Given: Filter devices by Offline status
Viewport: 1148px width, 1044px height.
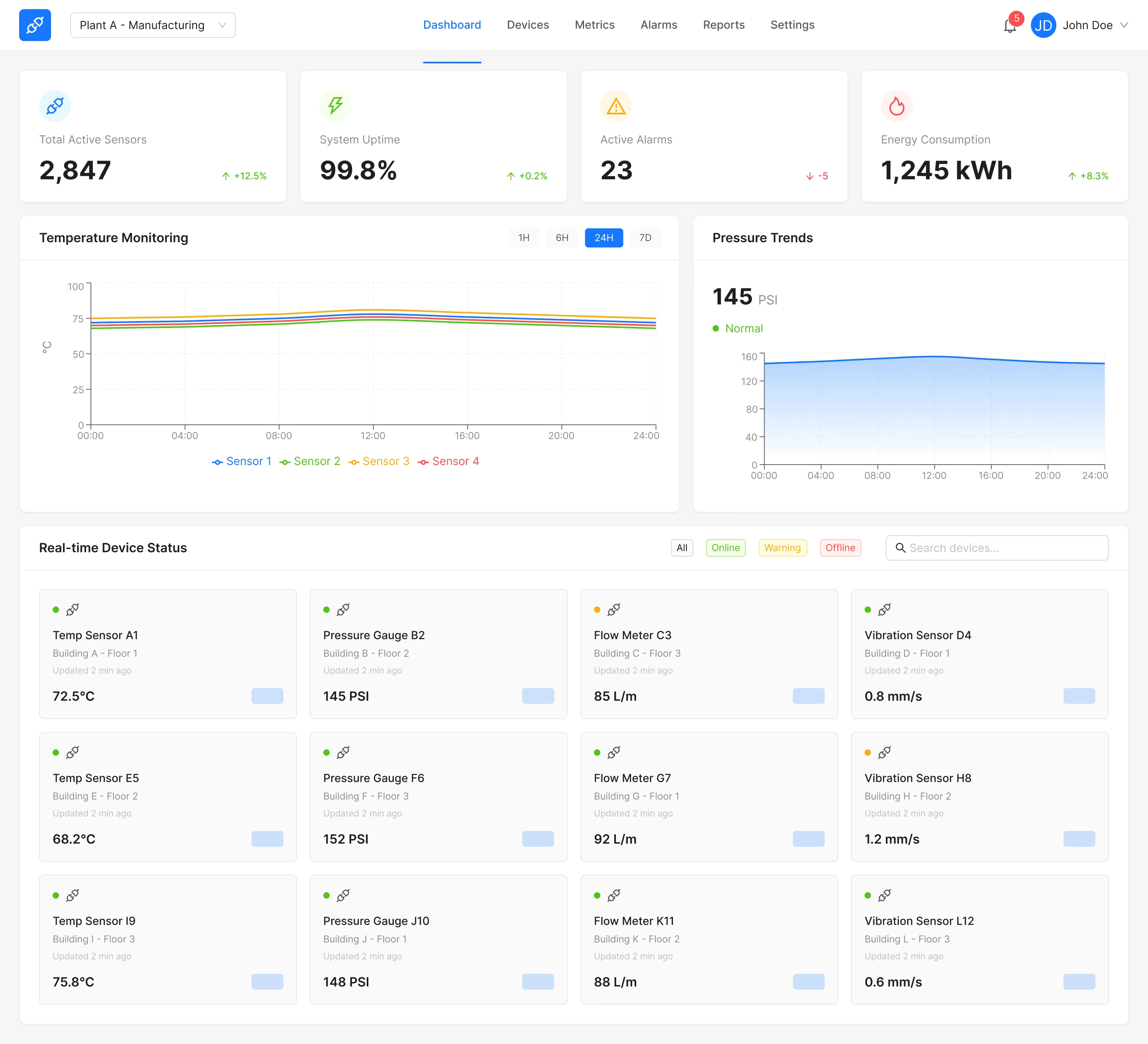Looking at the screenshot, I should (x=840, y=548).
